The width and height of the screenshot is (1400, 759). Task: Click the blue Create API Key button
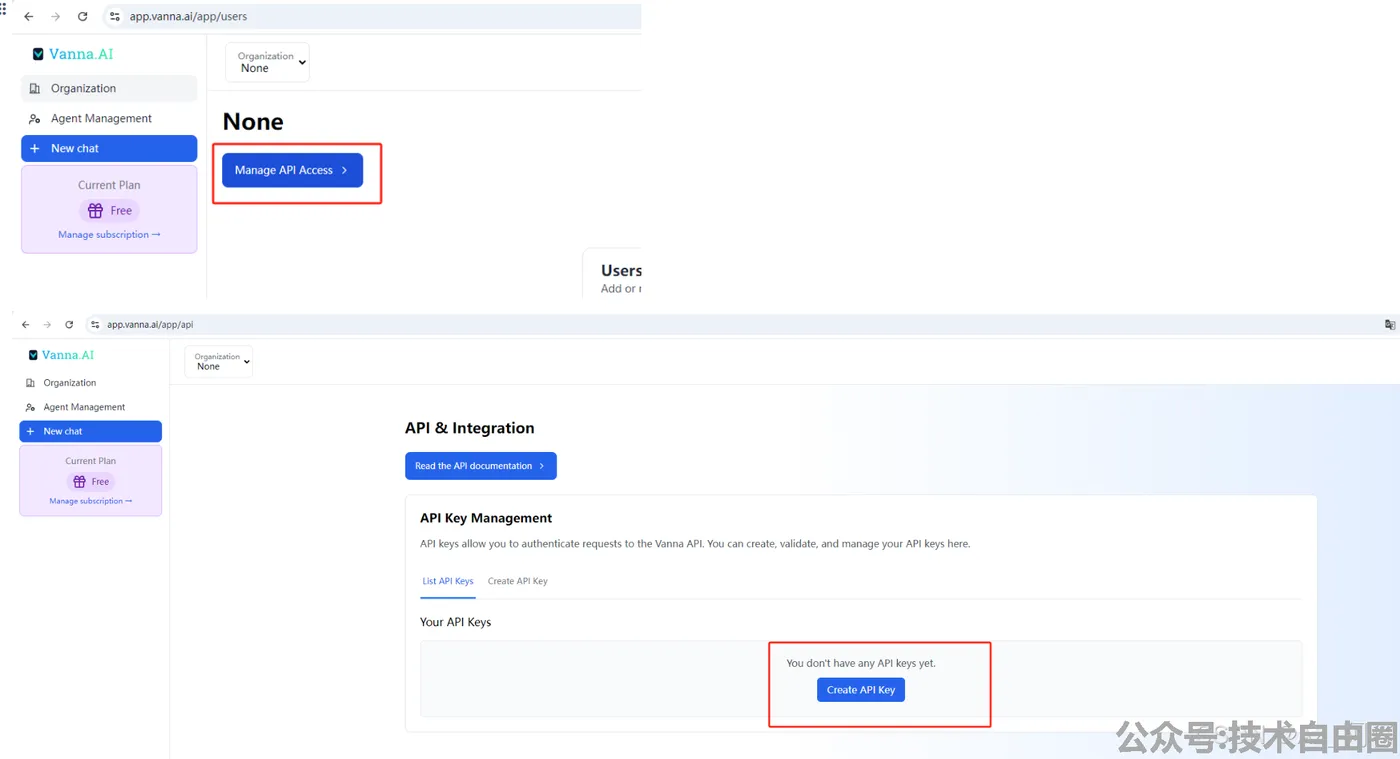tap(861, 690)
